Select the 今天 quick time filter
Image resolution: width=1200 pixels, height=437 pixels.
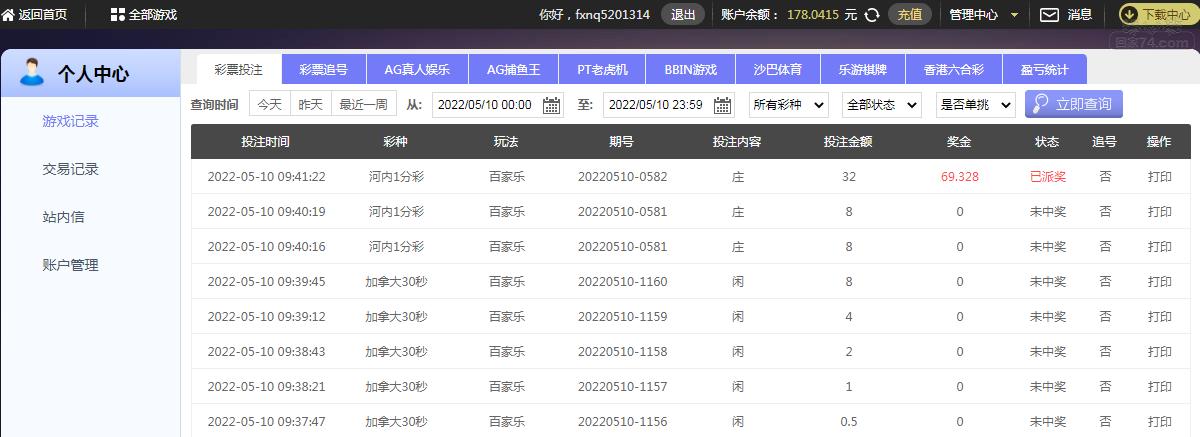269,104
